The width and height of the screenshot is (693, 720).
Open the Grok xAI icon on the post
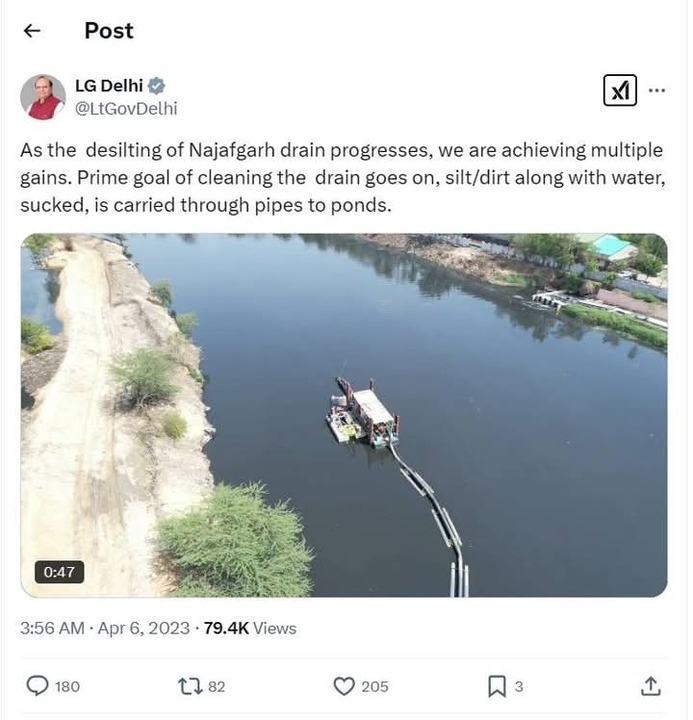(620, 90)
